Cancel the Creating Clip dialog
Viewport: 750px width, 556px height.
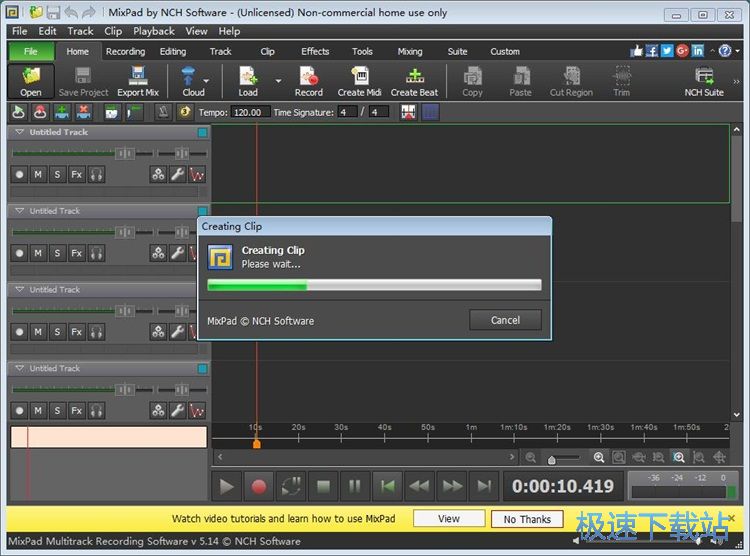coord(505,320)
